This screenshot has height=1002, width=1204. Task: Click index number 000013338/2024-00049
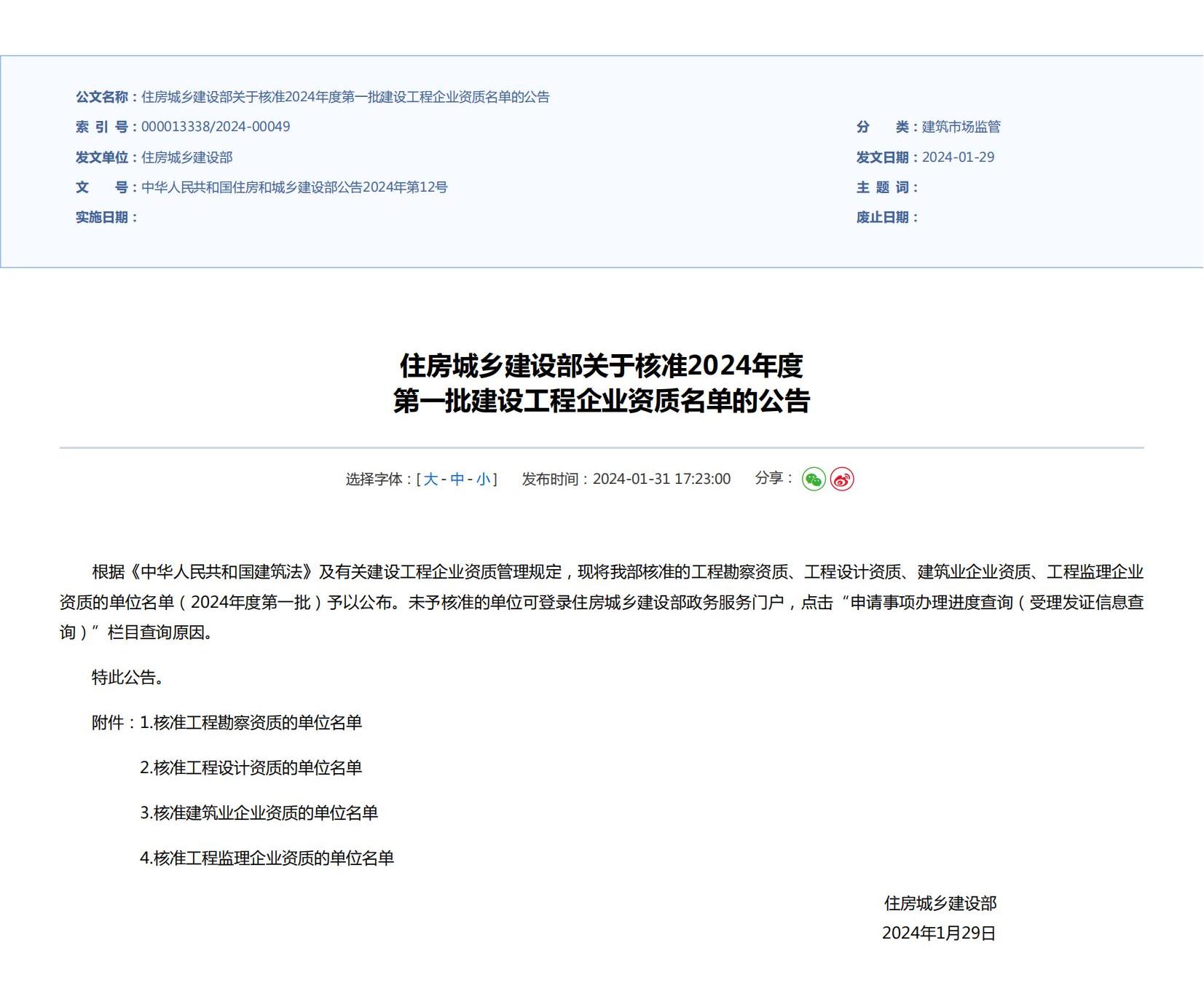[x=216, y=127]
